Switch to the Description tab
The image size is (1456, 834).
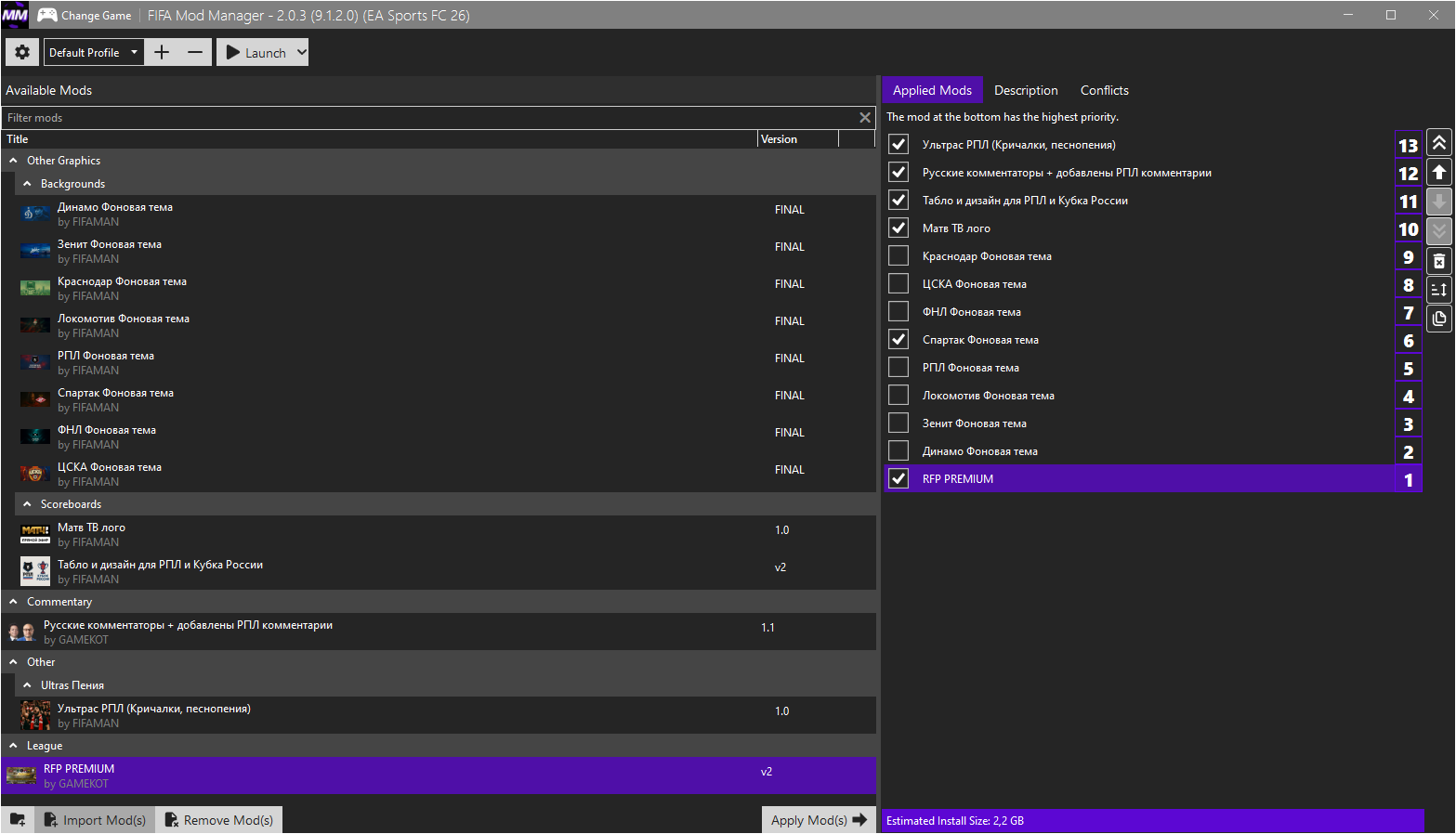pos(1026,90)
